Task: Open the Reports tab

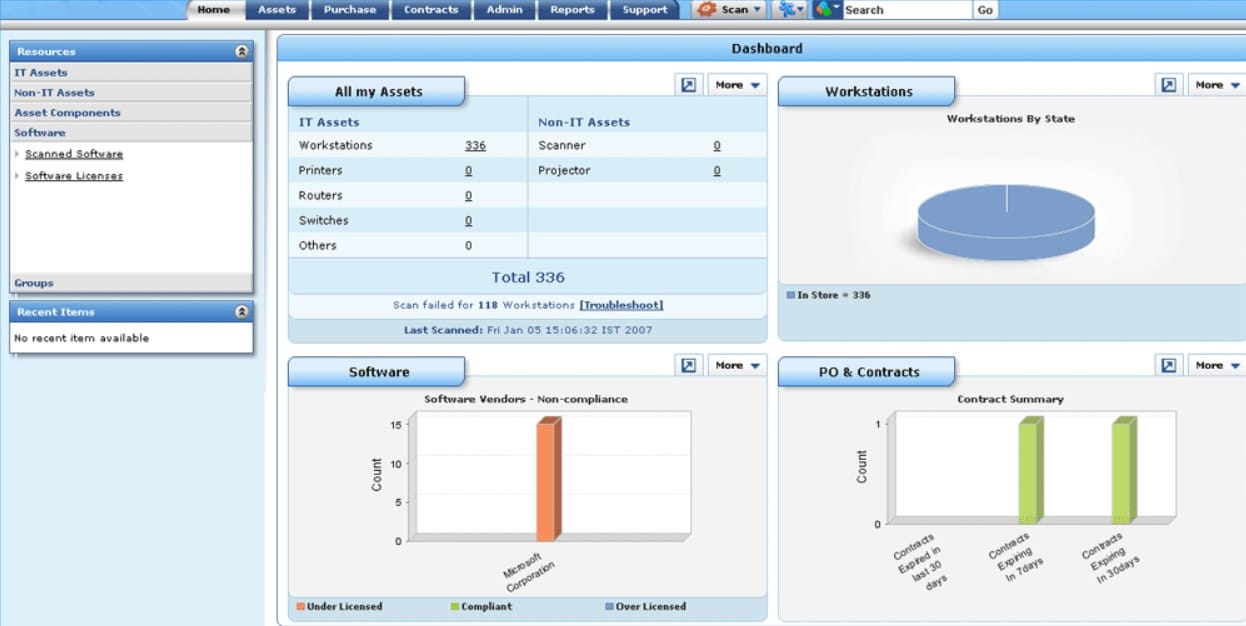Action: (572, 10)
